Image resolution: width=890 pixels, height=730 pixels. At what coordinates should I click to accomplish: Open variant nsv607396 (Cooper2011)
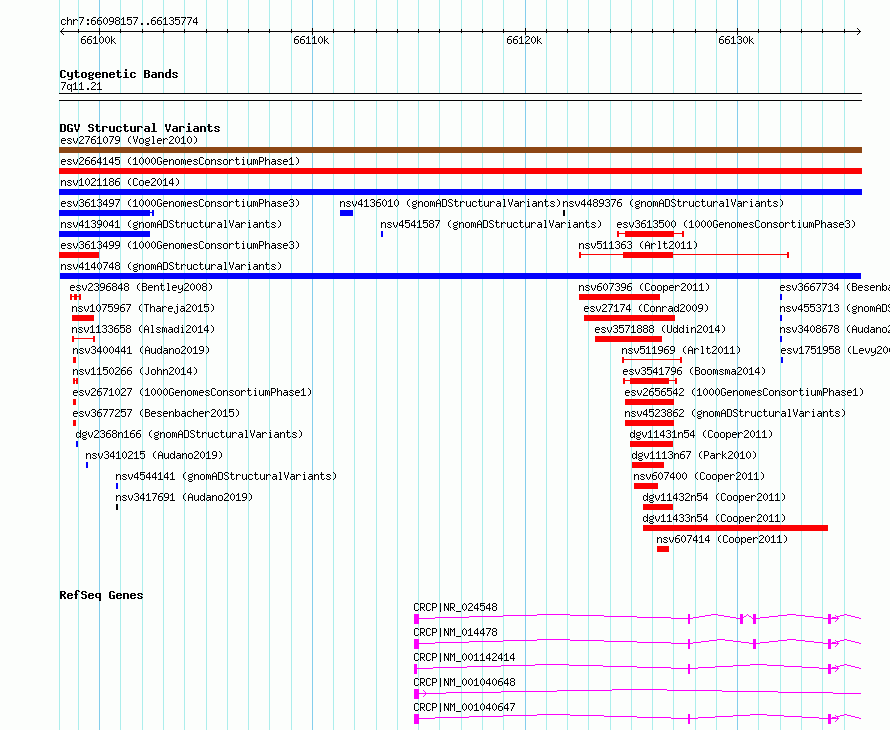(644, 287)
